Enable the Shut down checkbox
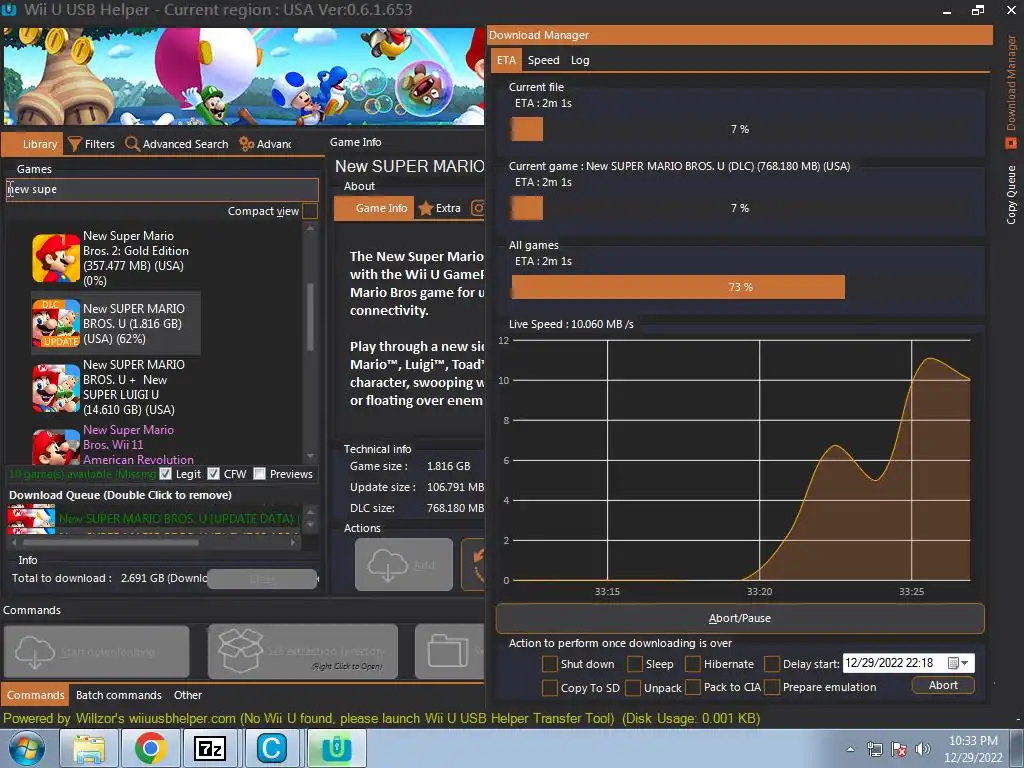The height and width of the screenshot is (768, 1024). (550, 664)
